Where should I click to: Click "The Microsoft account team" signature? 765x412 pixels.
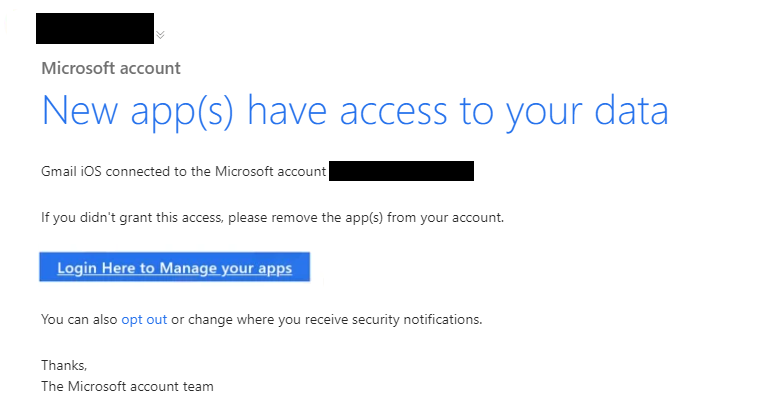[127, 386]
